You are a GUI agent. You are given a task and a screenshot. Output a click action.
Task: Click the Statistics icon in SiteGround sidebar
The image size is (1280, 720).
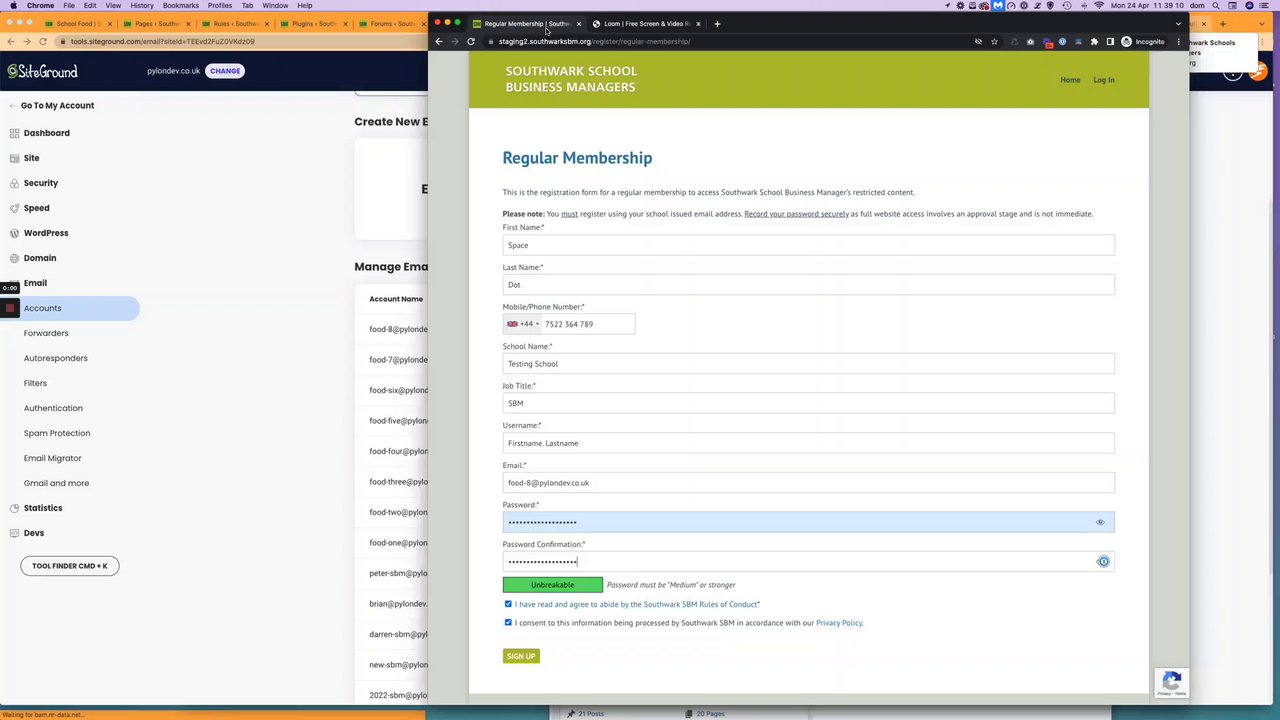(x=14, y=508)
